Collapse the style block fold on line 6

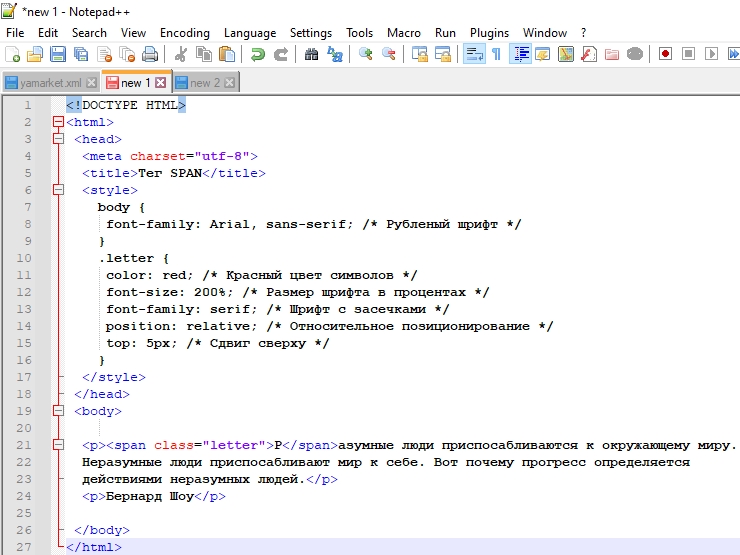pyautogui.click(x=59, y=190)
